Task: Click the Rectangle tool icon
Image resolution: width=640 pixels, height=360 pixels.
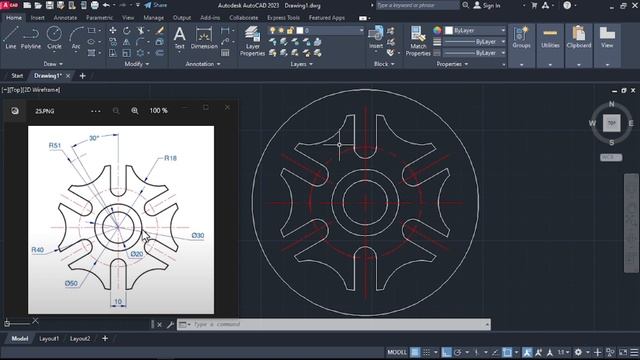Action: pyautogui.click(x=91, y=31)
